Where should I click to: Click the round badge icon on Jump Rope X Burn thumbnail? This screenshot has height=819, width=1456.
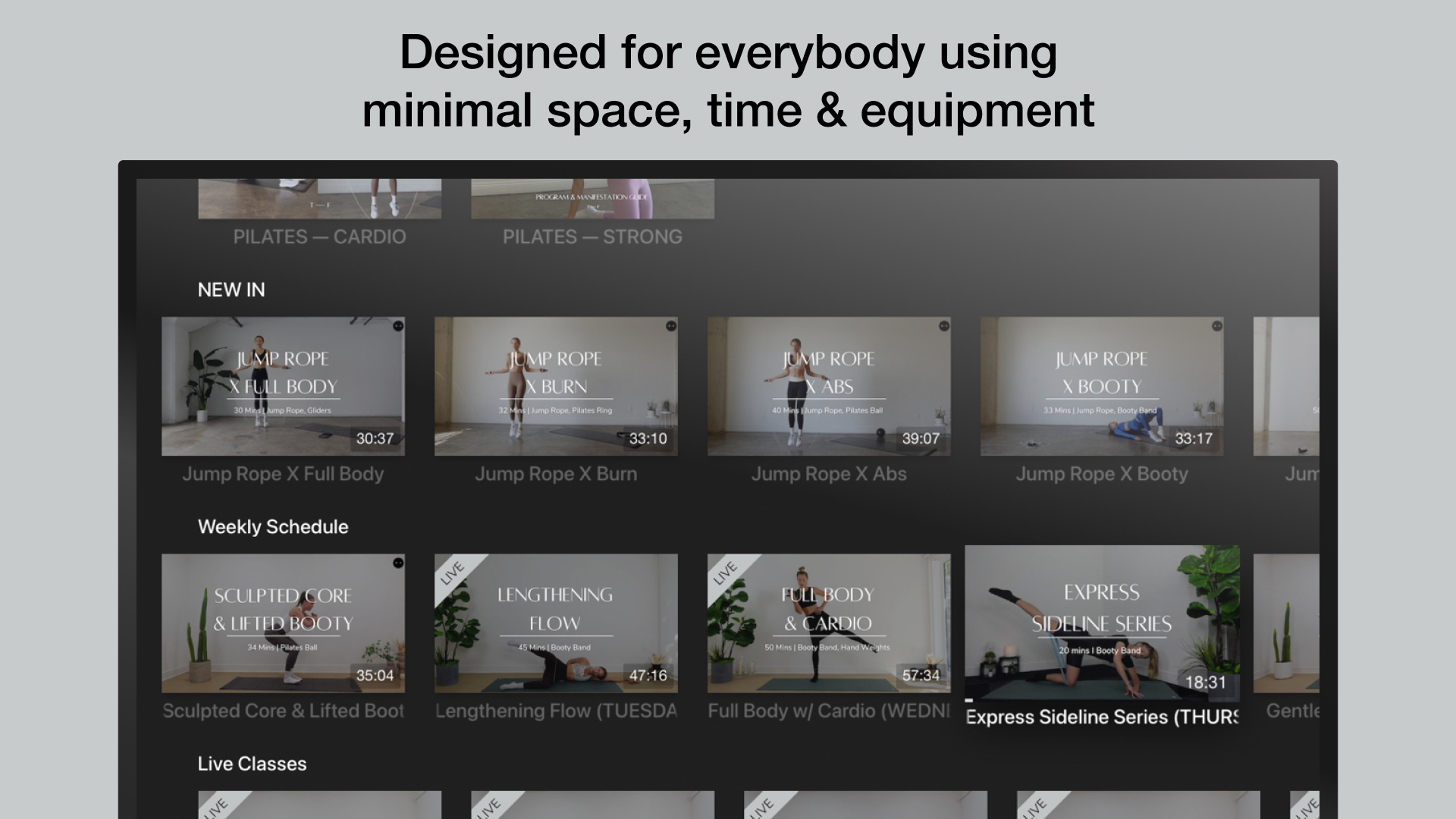click(x=671, y=326)
